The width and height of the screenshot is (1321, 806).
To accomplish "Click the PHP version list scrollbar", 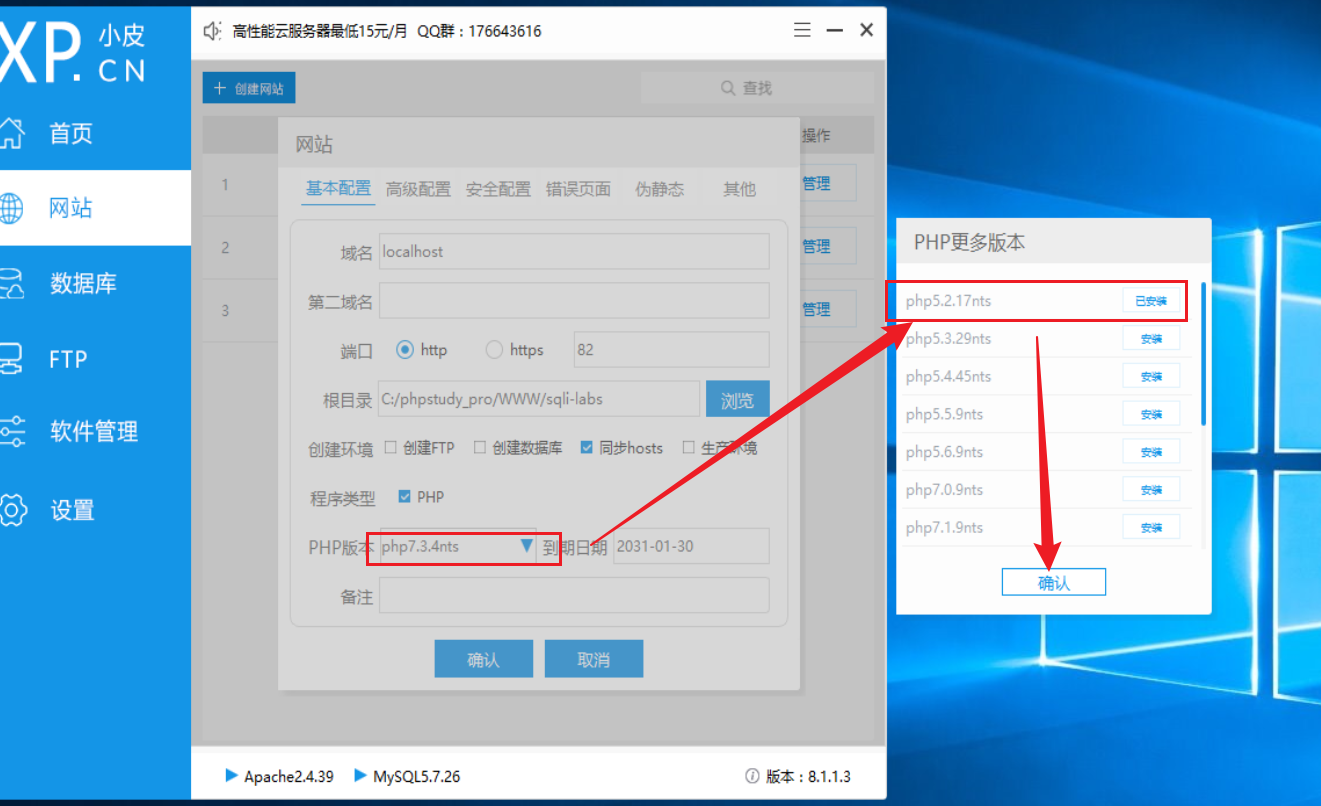I will point(1203,354).
